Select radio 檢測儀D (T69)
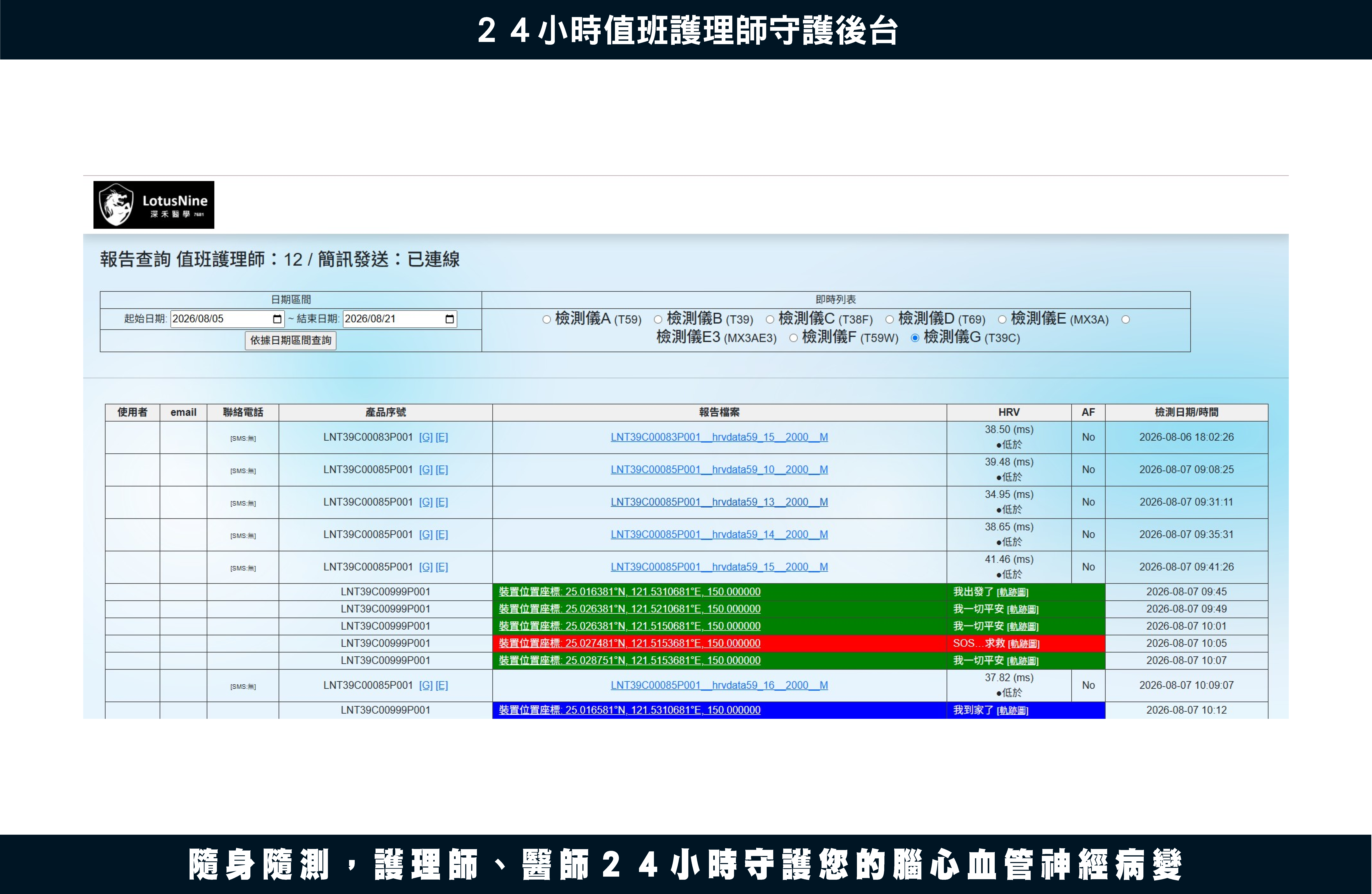 coord(890,320)
